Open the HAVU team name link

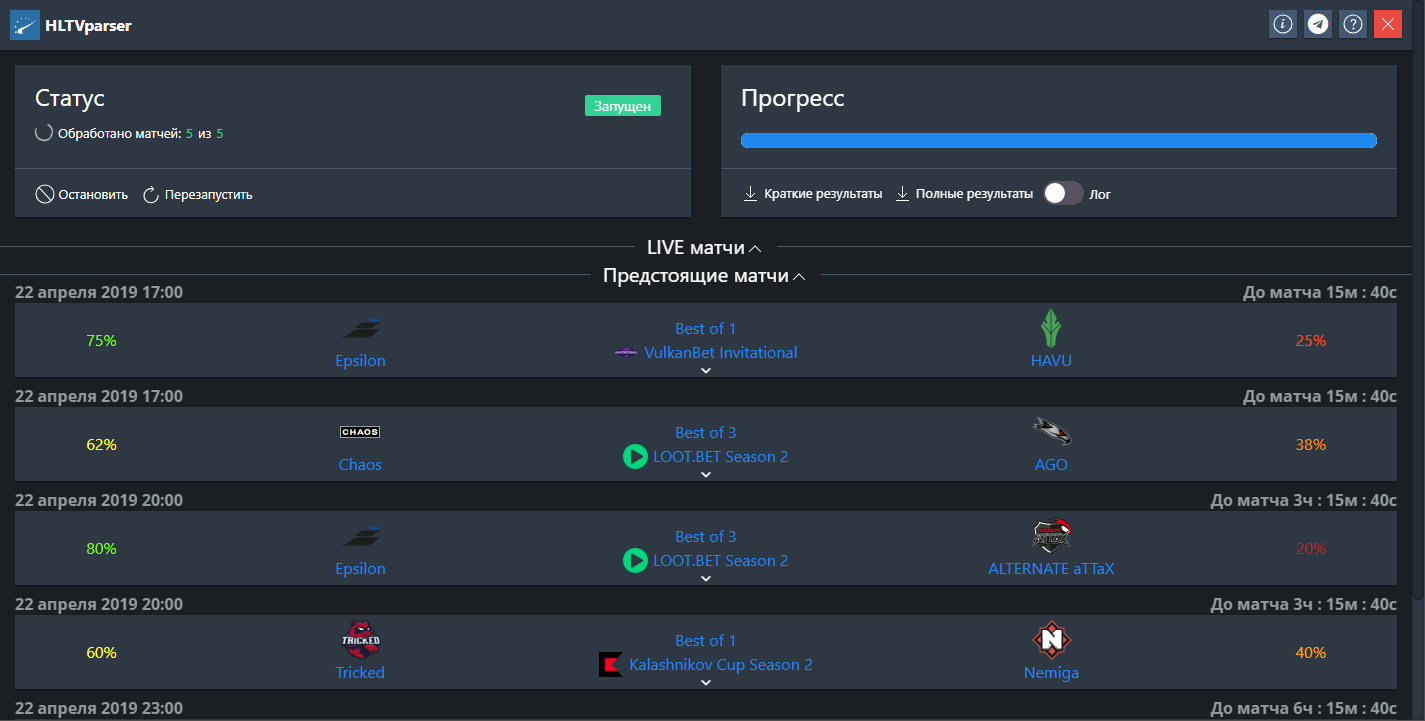(1051, 361)
